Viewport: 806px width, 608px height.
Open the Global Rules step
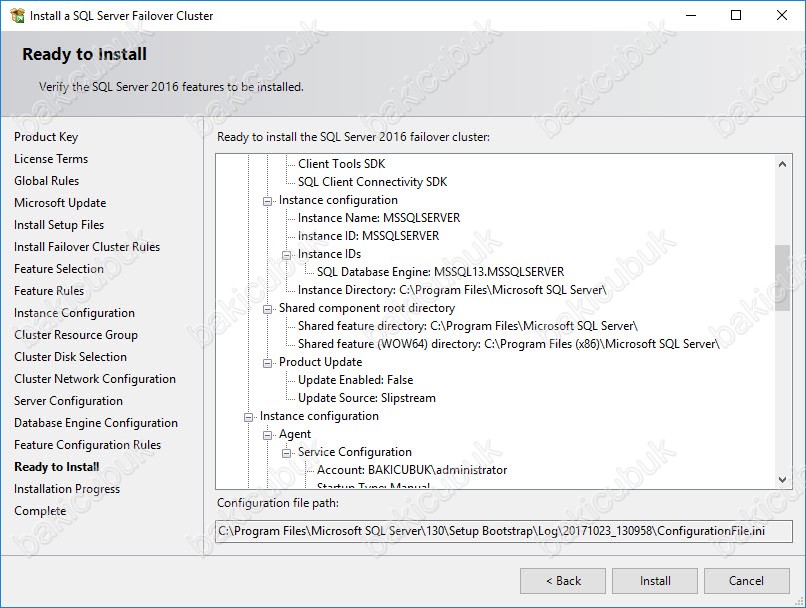pos(46,181)
